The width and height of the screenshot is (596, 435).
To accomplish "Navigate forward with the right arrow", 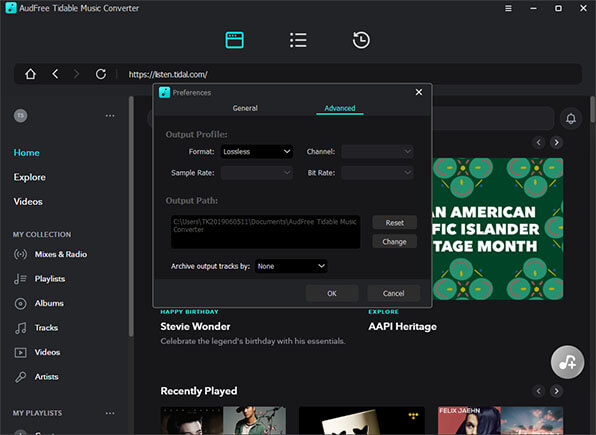I will 76,74.
